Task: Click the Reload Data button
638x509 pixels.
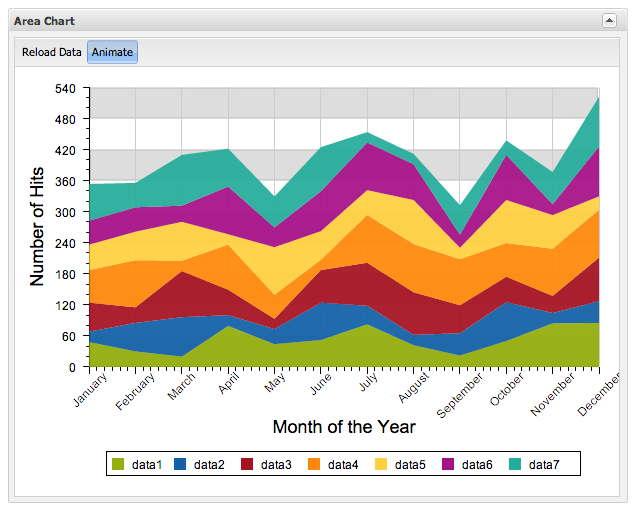Action: pyautogui.click(x=51, y=52)
